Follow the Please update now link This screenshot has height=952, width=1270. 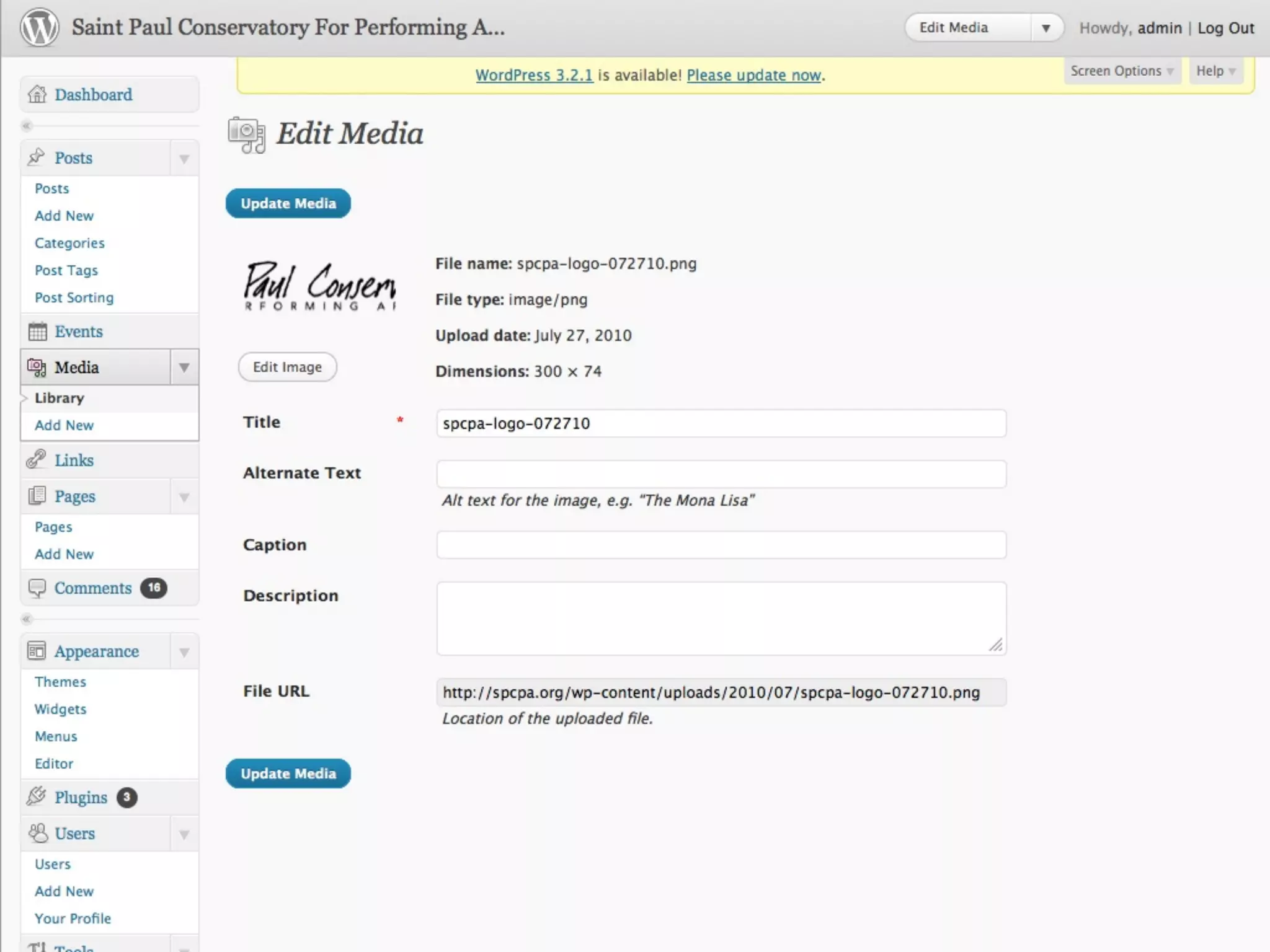pos(754,75)
